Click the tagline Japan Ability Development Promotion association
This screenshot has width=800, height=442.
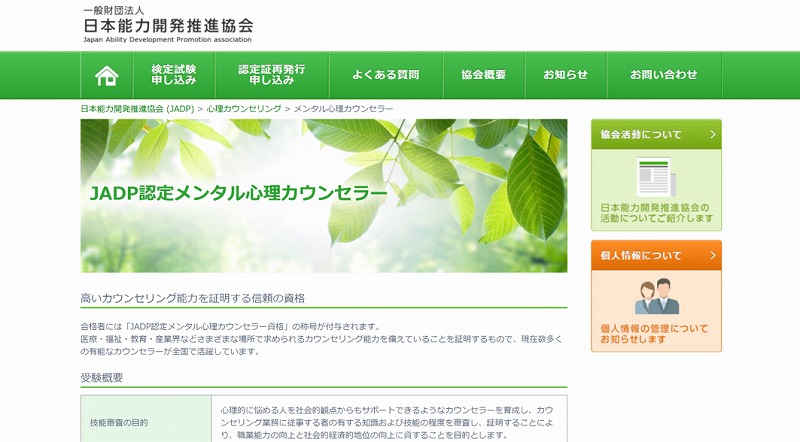pyautogui.click(x=167, y=39)
